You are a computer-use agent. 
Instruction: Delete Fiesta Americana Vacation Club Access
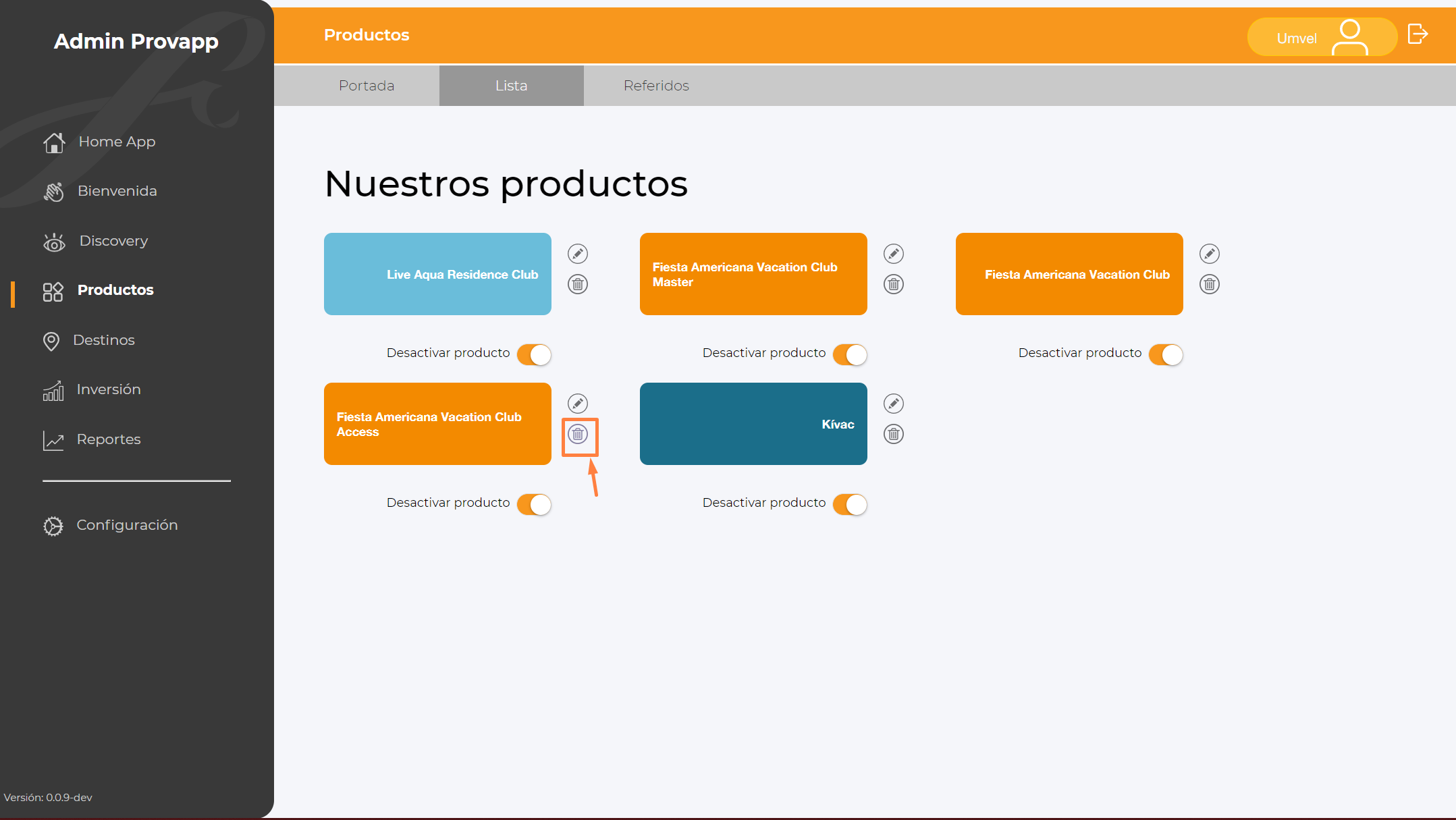click(x=577, y=434)
